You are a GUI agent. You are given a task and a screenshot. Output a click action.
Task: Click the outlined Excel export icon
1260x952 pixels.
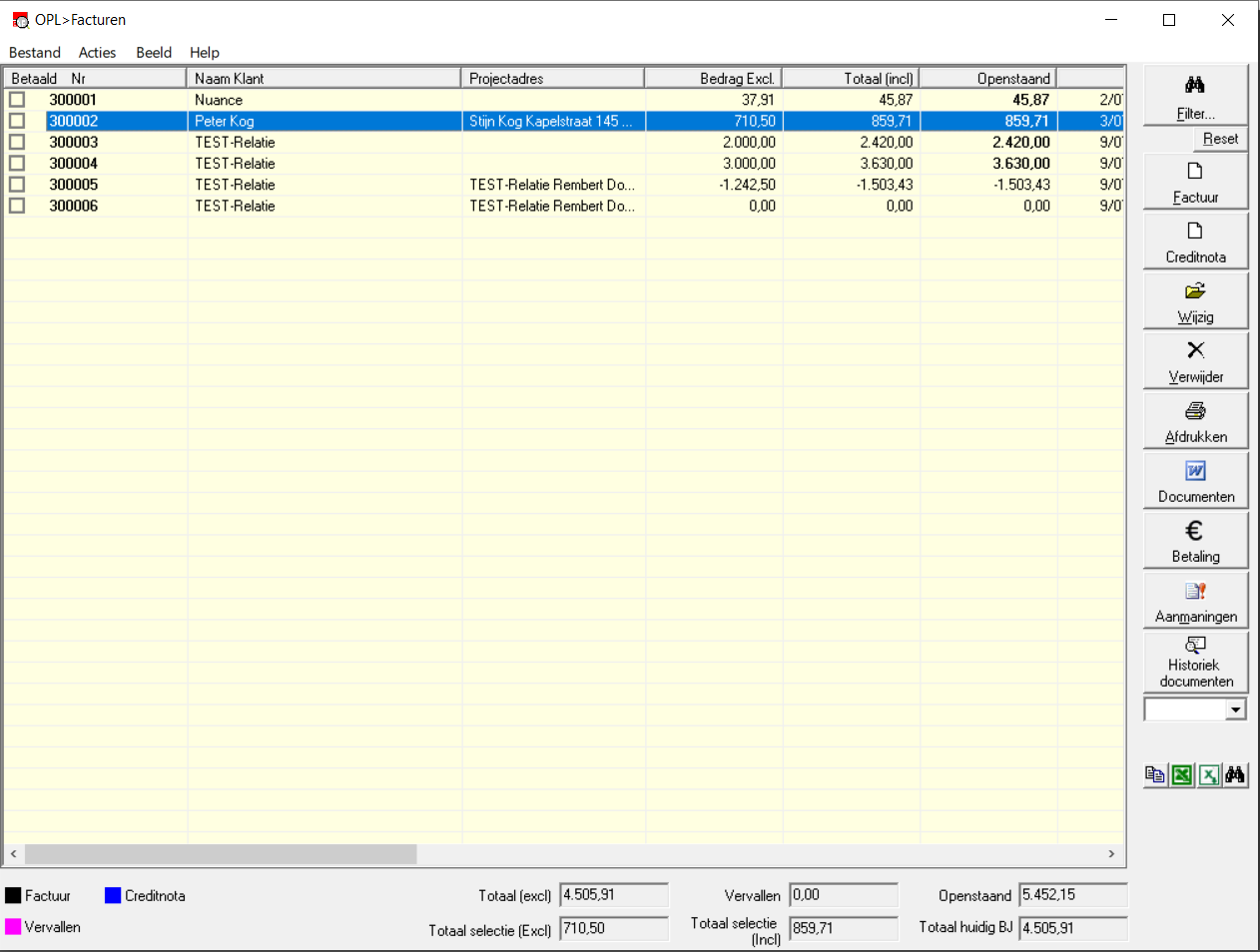coord(1209,775)
